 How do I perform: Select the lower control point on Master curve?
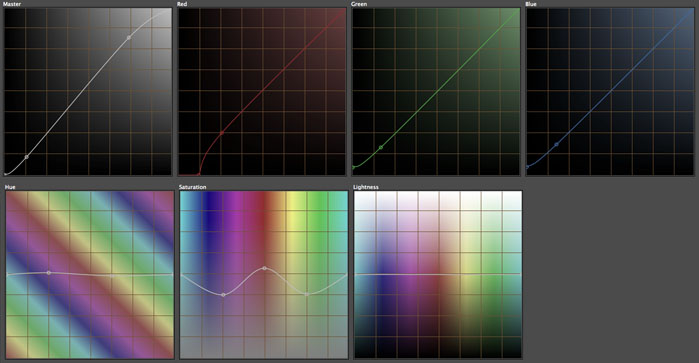coord(26,157)
